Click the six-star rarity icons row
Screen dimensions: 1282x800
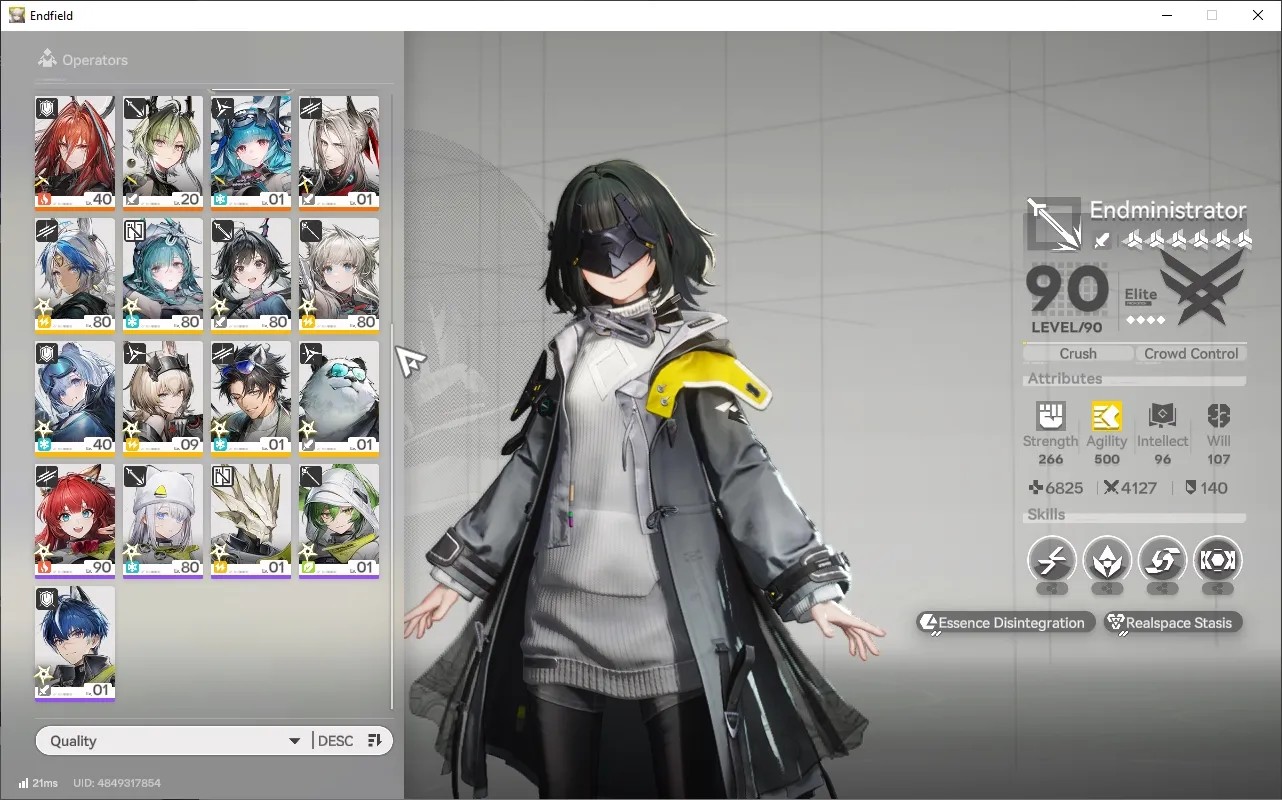[x=1187, y=239]
